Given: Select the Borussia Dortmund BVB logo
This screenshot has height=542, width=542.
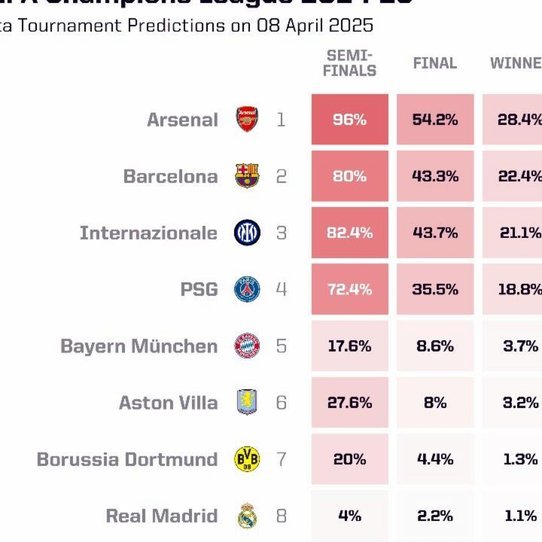Looking at the screenshot, I should [x=247, y=459].
